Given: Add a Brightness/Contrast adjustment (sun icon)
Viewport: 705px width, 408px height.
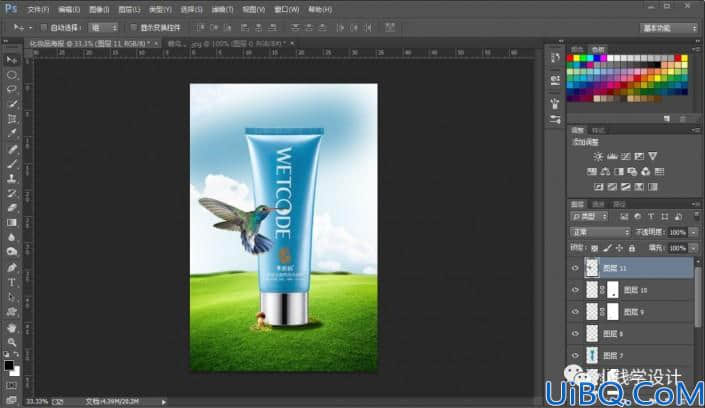Looking at the screenshot, I should (x=598, y=157).
